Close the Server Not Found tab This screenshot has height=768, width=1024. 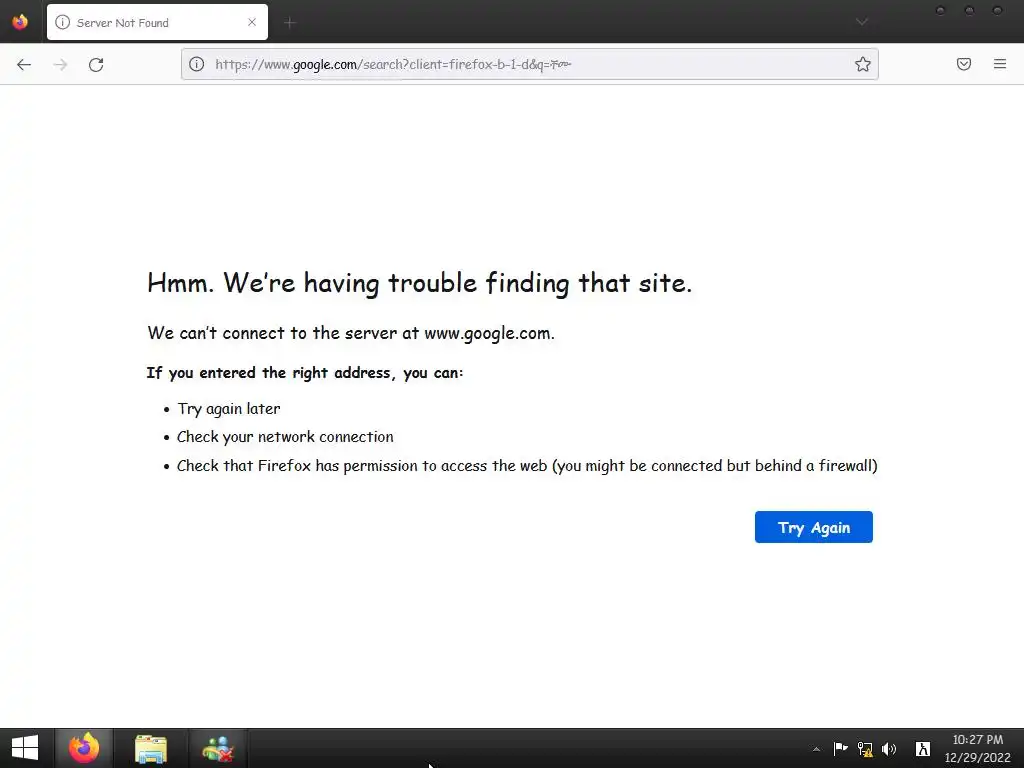pos(252,22)
